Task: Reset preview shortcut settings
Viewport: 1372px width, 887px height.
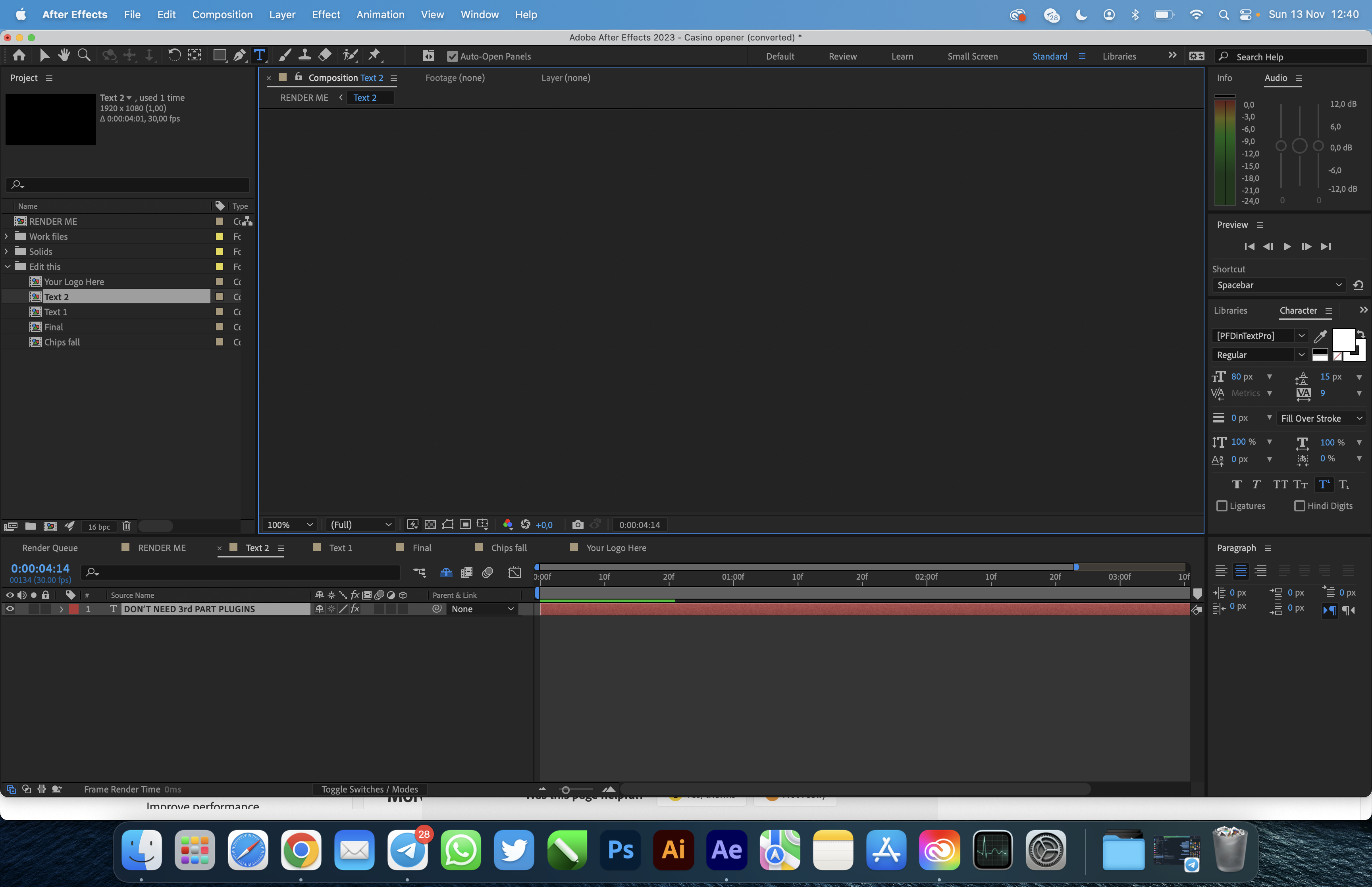Action: (x=1358, y=285)
